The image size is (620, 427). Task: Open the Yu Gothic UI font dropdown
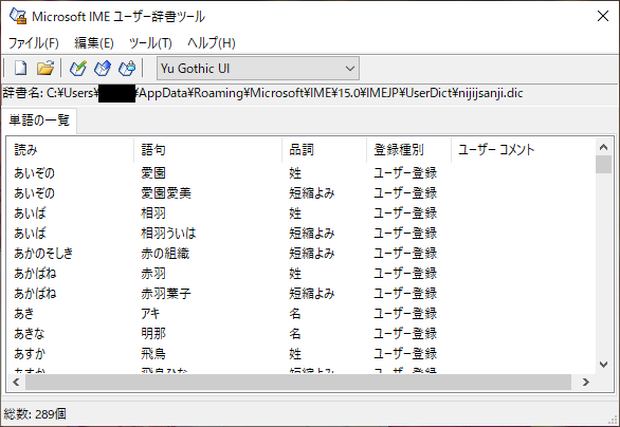pyautogui.click(x=258, y=68)
